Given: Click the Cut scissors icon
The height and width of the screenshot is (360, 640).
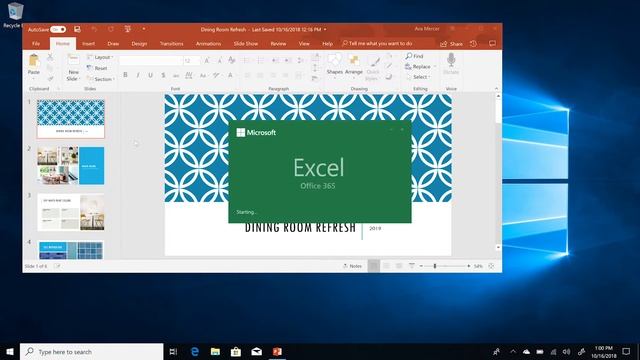Looking at the screenshot, I should click(x=50, y=57).
